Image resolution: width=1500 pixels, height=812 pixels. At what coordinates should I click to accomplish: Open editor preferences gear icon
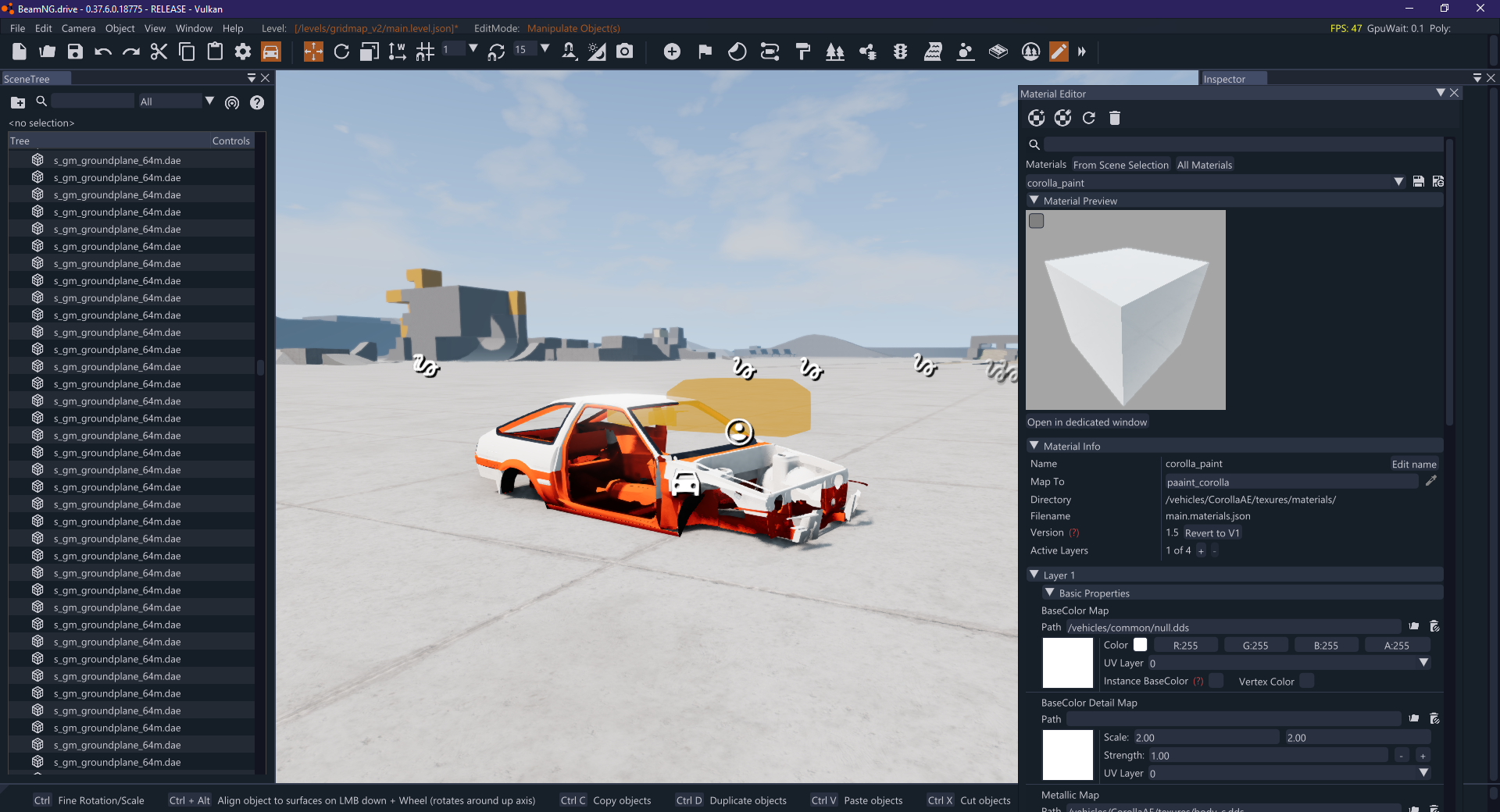(x=243, y=52)
